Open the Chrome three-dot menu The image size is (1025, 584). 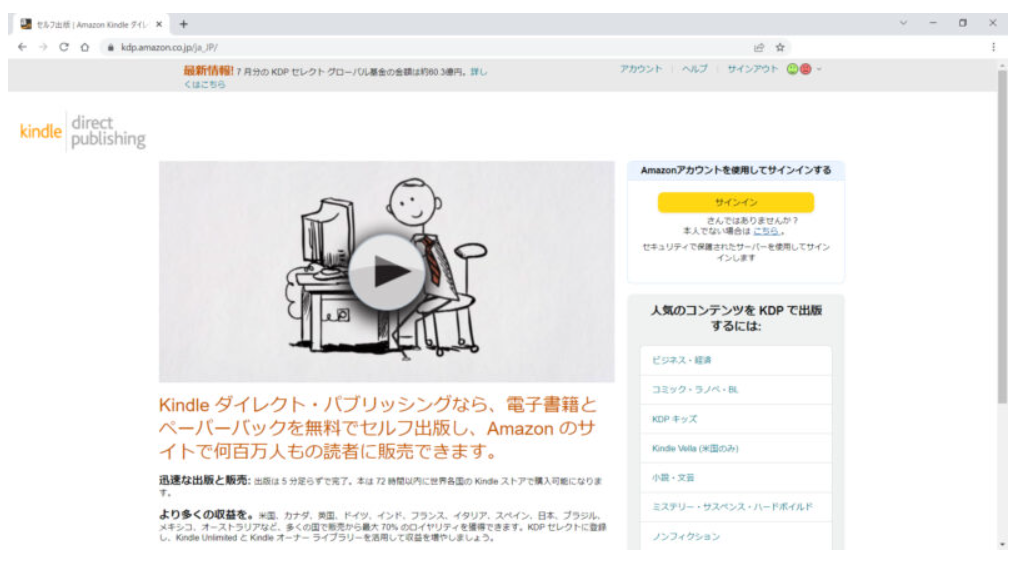(994, 47)
